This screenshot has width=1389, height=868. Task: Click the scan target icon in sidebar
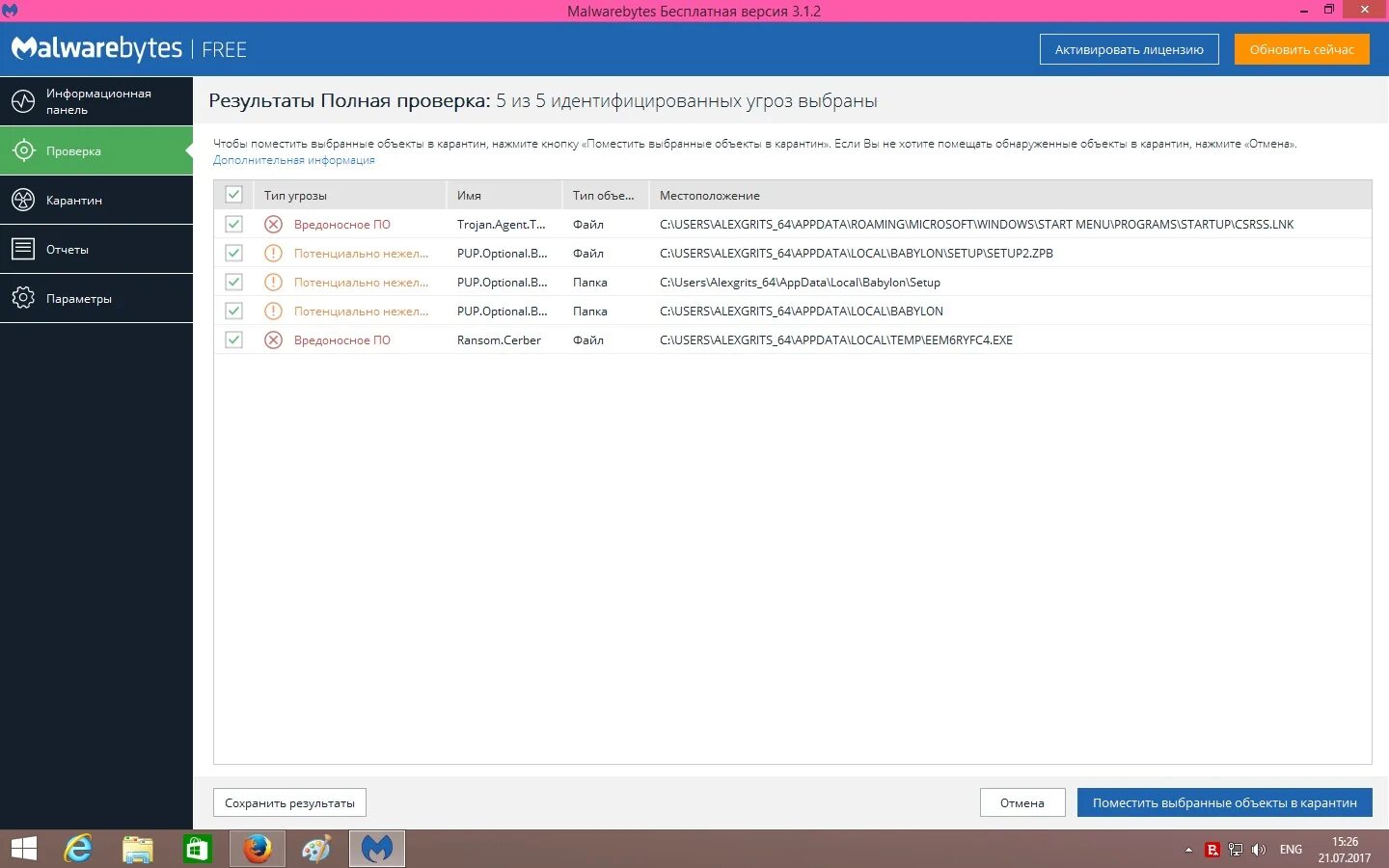click(x=23, y=150)
